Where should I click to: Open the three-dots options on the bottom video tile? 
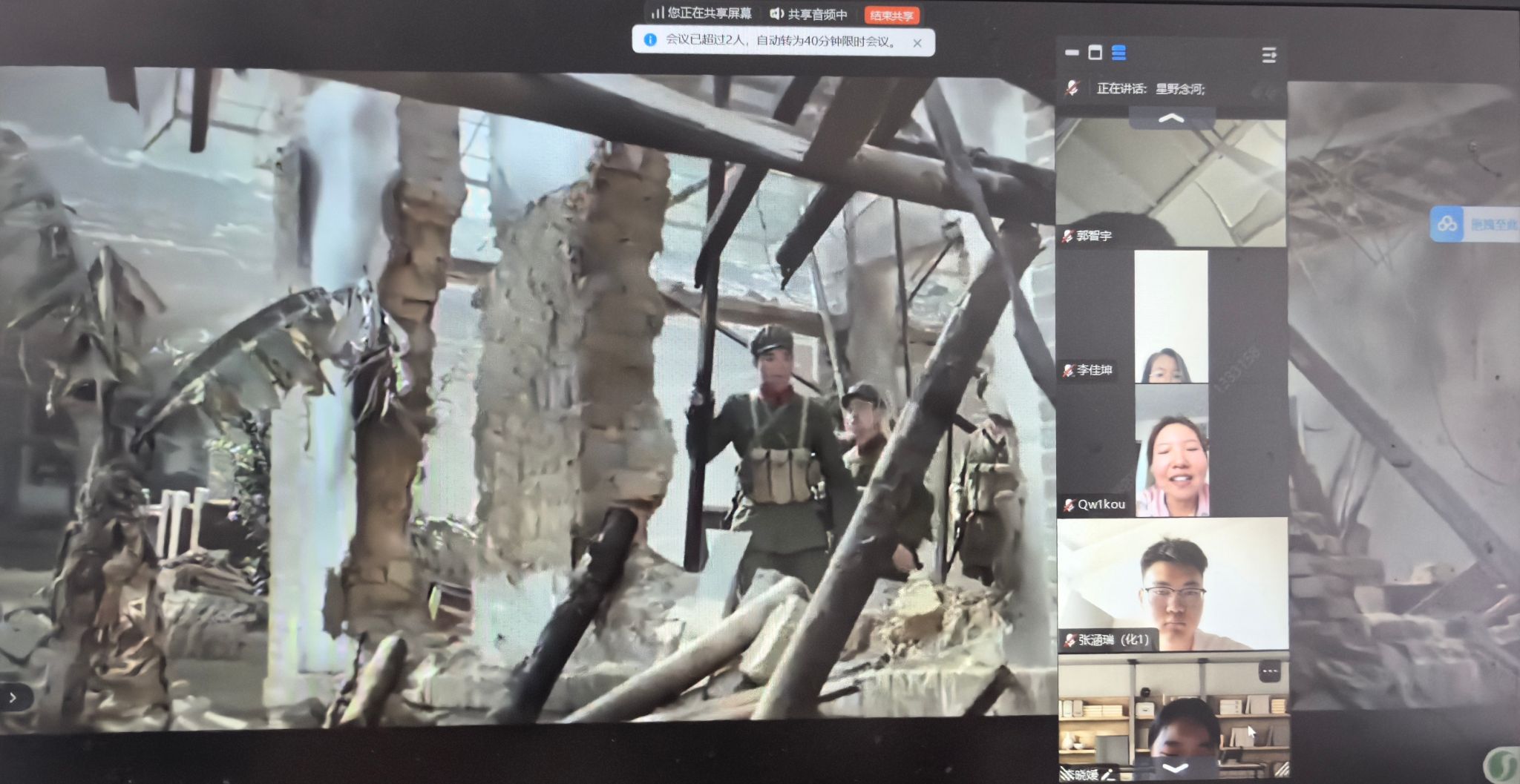(x=1269, y=672)
